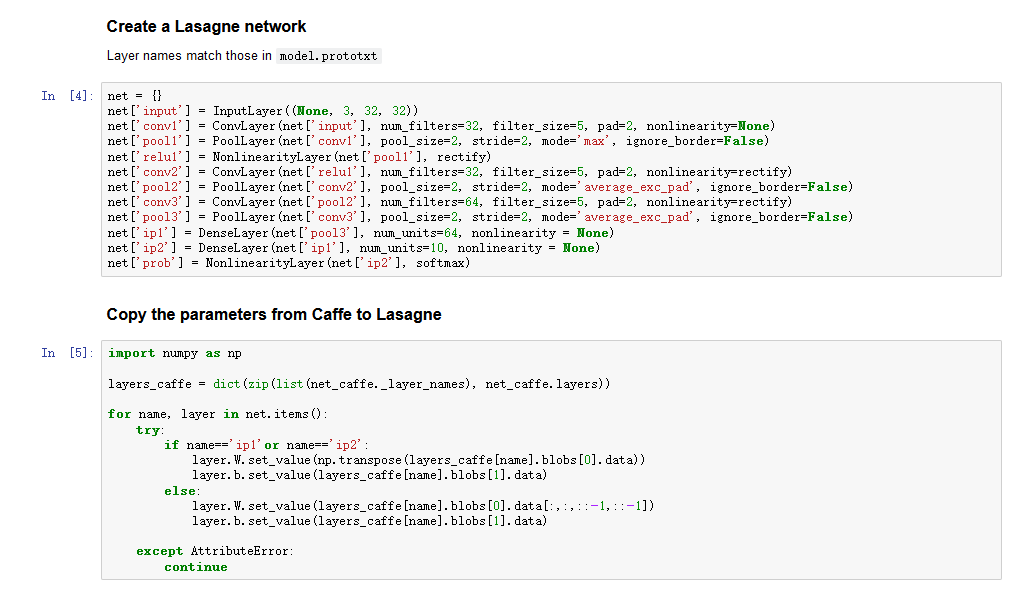Viewport: 1021px width, 602px height.
Task: Click the "except AttributeError:" line
Action: click(215, 551)
